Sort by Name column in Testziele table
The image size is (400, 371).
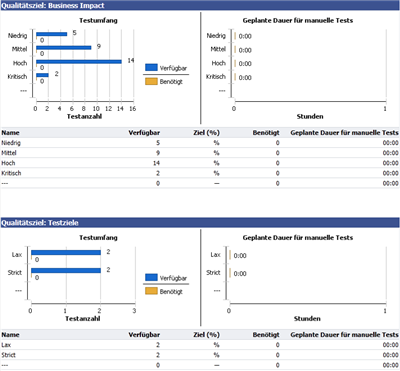click(x=10, y=335)
